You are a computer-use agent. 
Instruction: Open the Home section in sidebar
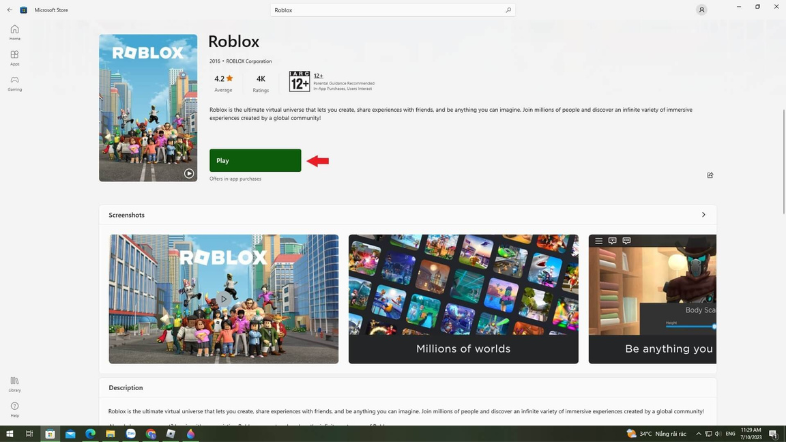coord(14,31)
